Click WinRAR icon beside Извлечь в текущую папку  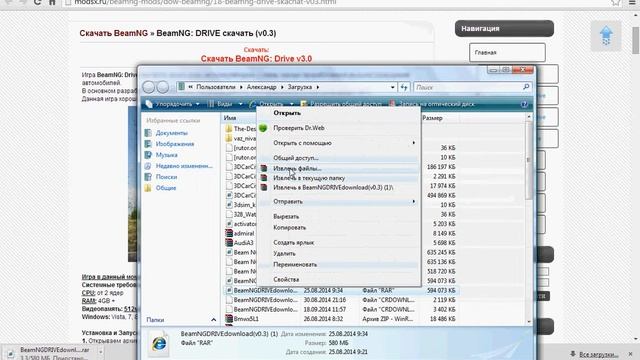click(x=264, y=178)
